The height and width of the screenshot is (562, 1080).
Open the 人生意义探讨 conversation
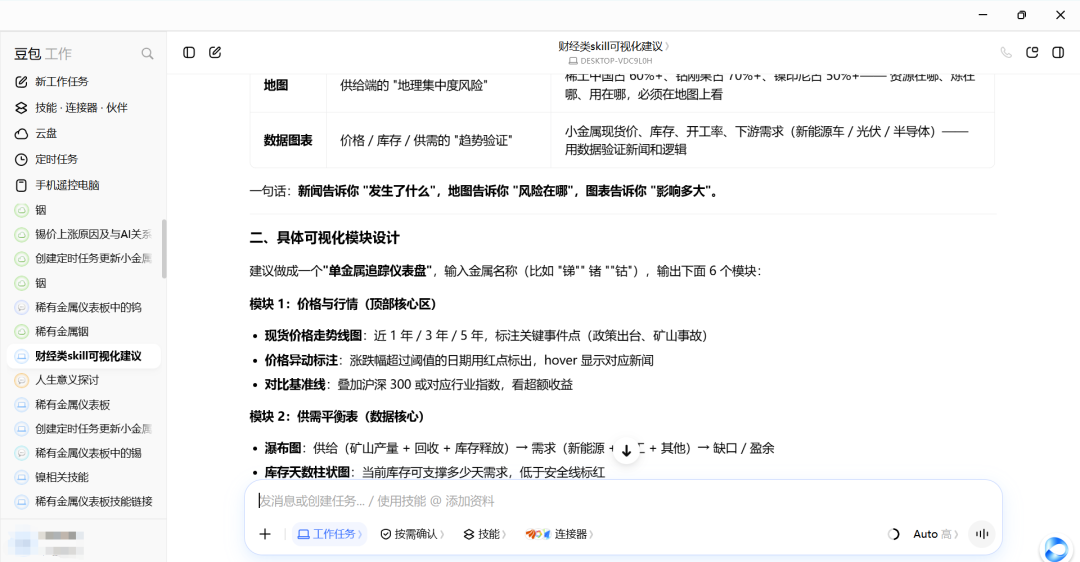pyautogui.click(x=83, y=380)
